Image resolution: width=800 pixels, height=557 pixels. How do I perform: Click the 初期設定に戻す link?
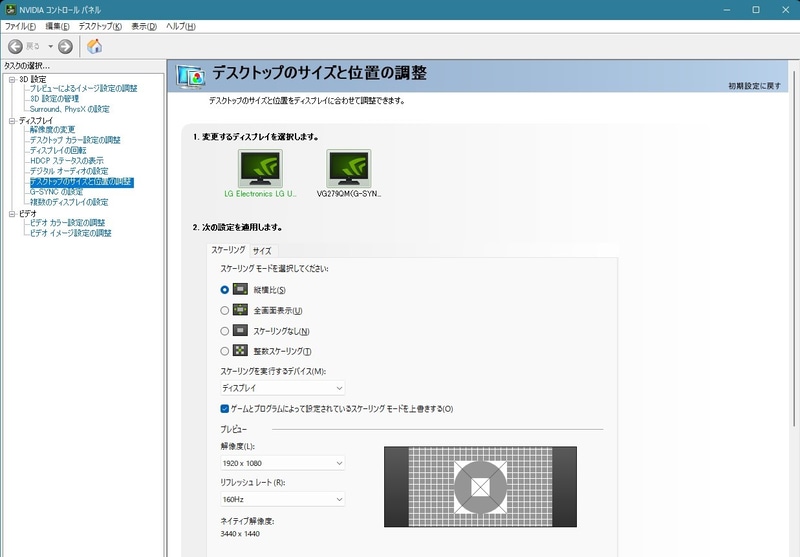coord(754,86)
